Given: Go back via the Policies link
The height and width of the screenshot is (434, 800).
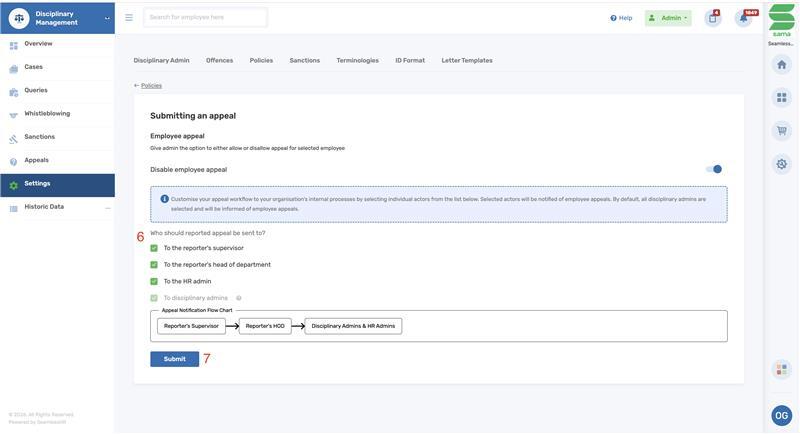Looking at the screenshot, I should click(150, 86).
